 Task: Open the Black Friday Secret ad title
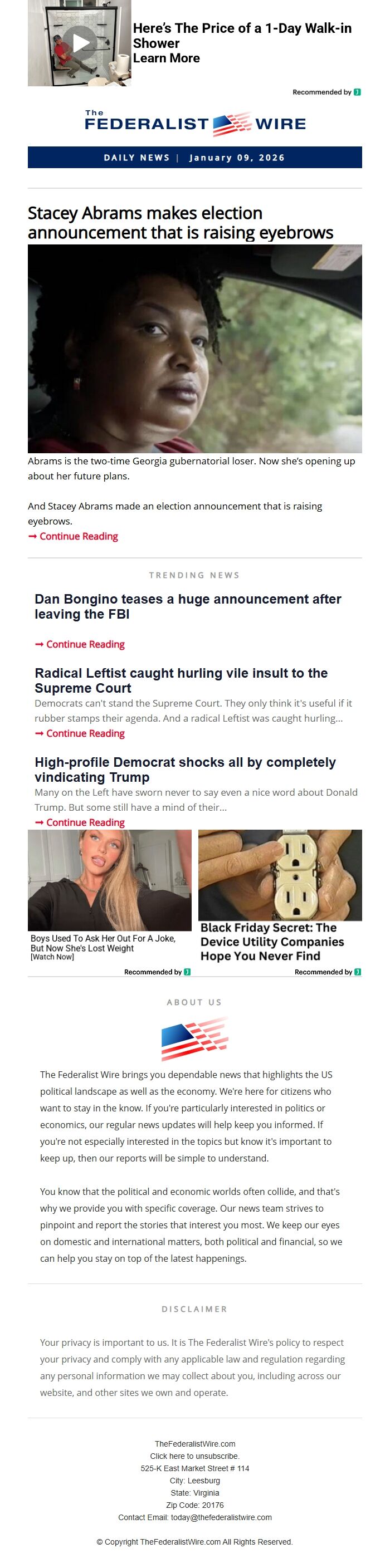tap(272, 942)
